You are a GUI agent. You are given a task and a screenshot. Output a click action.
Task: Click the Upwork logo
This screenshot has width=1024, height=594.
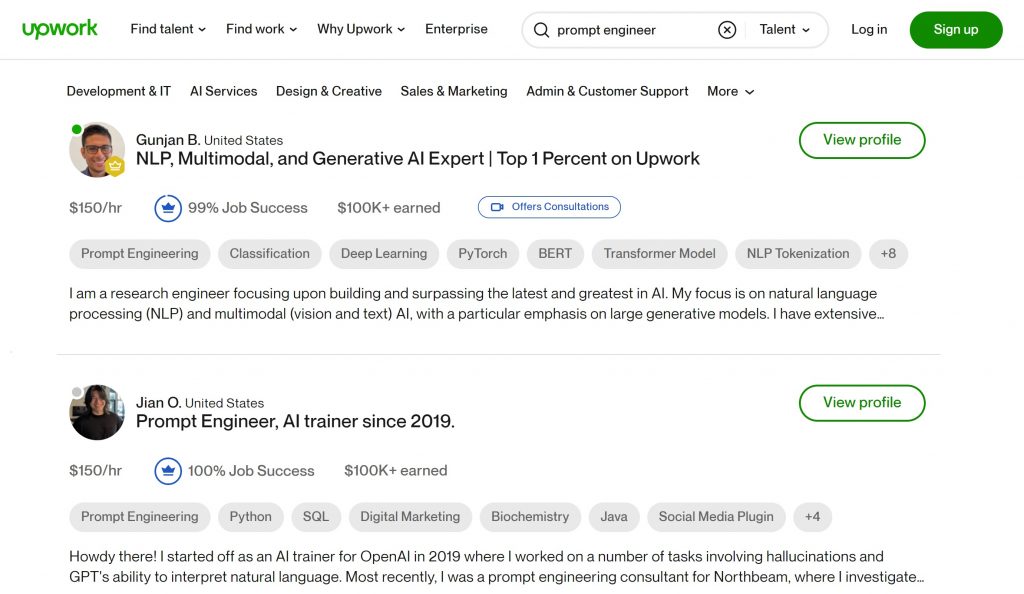click(60, 29)
